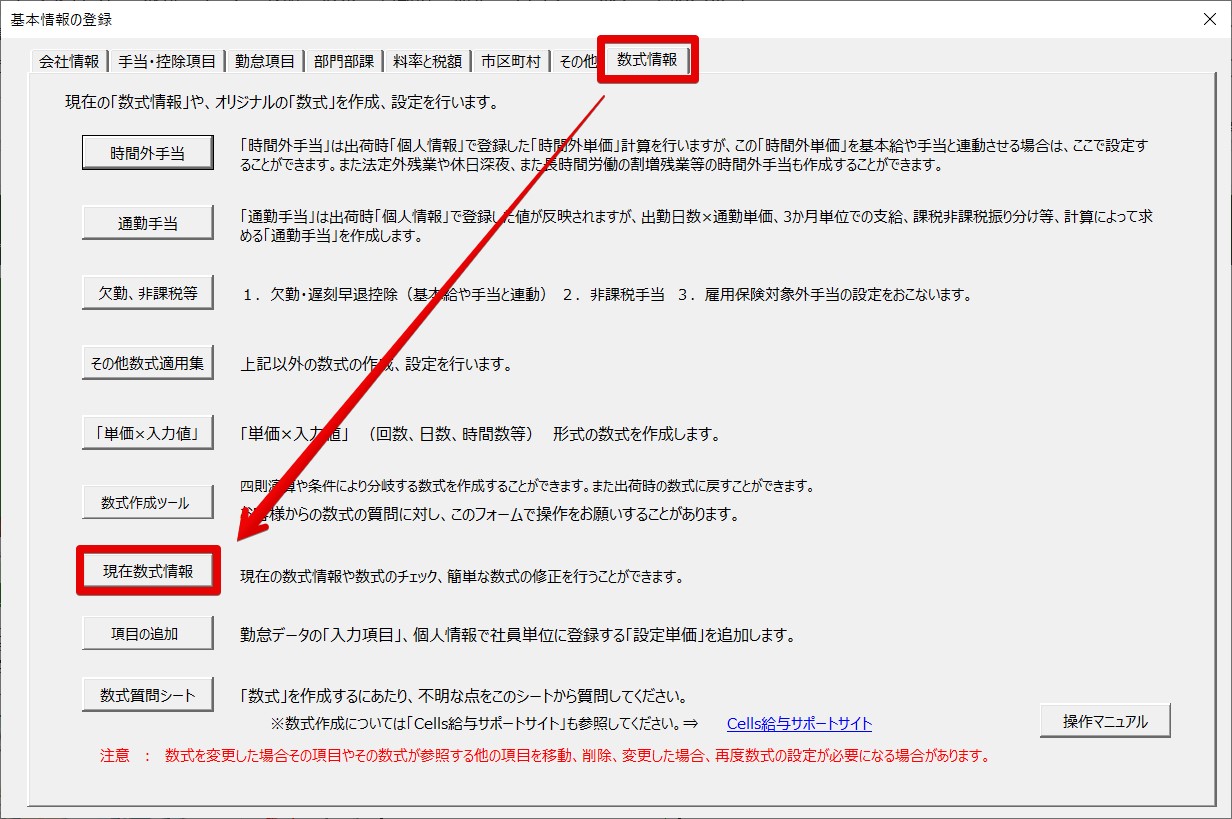Switch to the 会社情報 tab

68,62
